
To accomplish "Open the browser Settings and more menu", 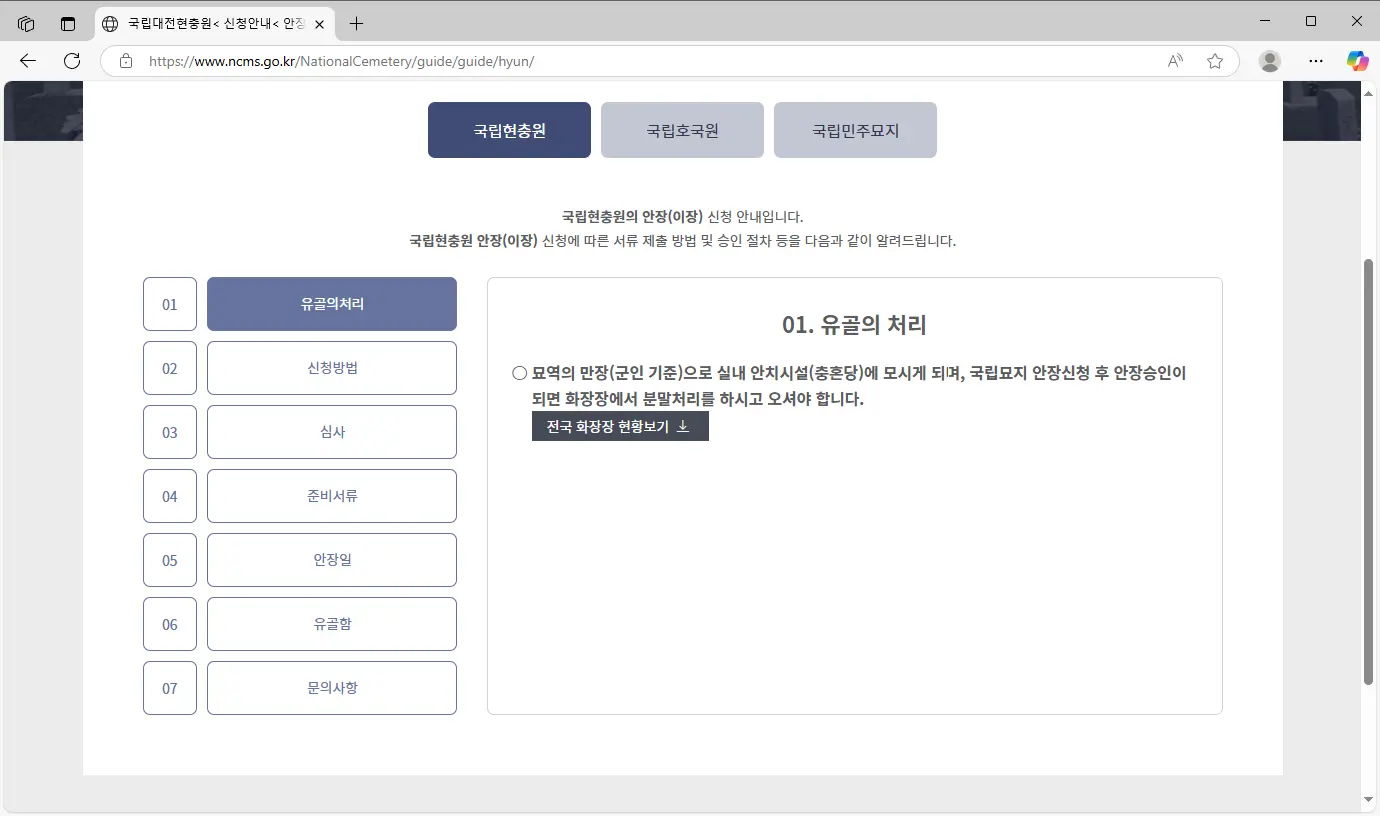I will tap(1316, 61).
